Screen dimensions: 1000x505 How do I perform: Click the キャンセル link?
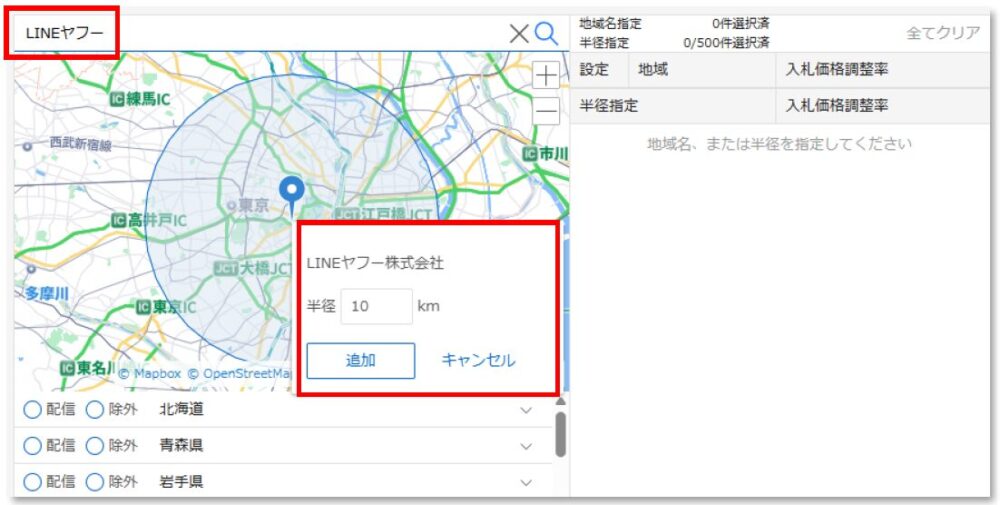478,361
